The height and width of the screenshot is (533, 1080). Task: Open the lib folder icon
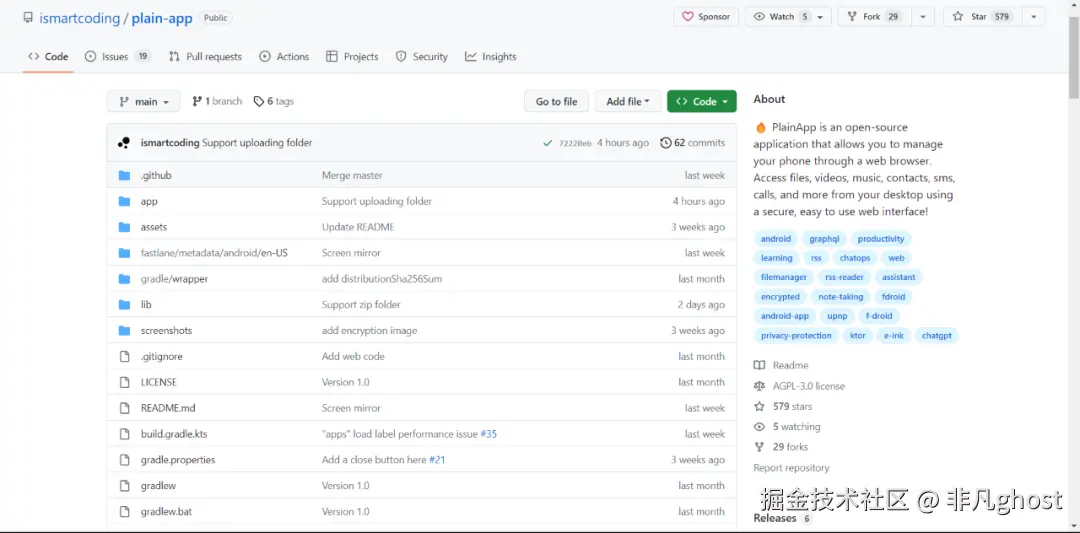coord(124,304)
